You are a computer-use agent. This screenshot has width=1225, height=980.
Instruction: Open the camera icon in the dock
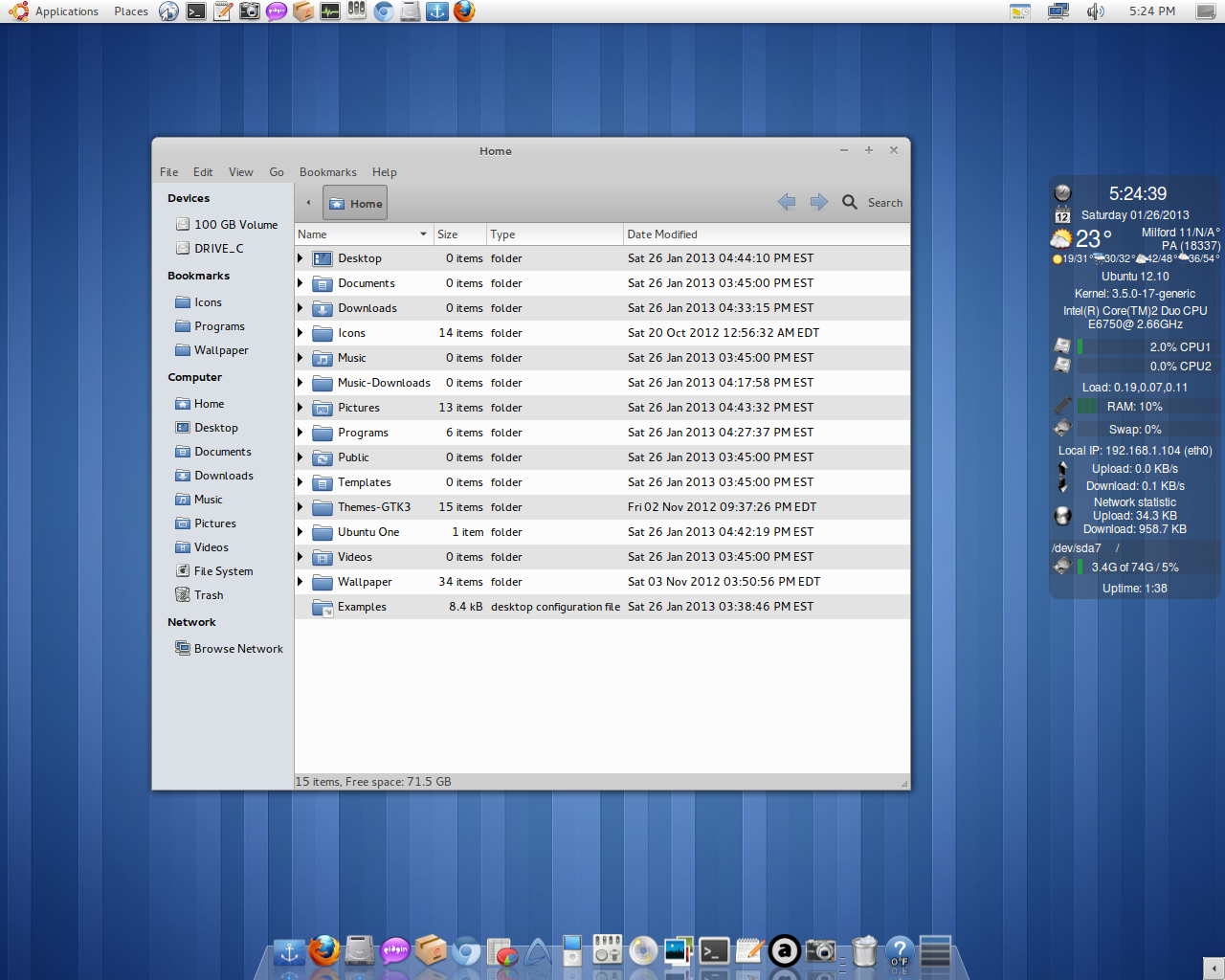point(821,950)
